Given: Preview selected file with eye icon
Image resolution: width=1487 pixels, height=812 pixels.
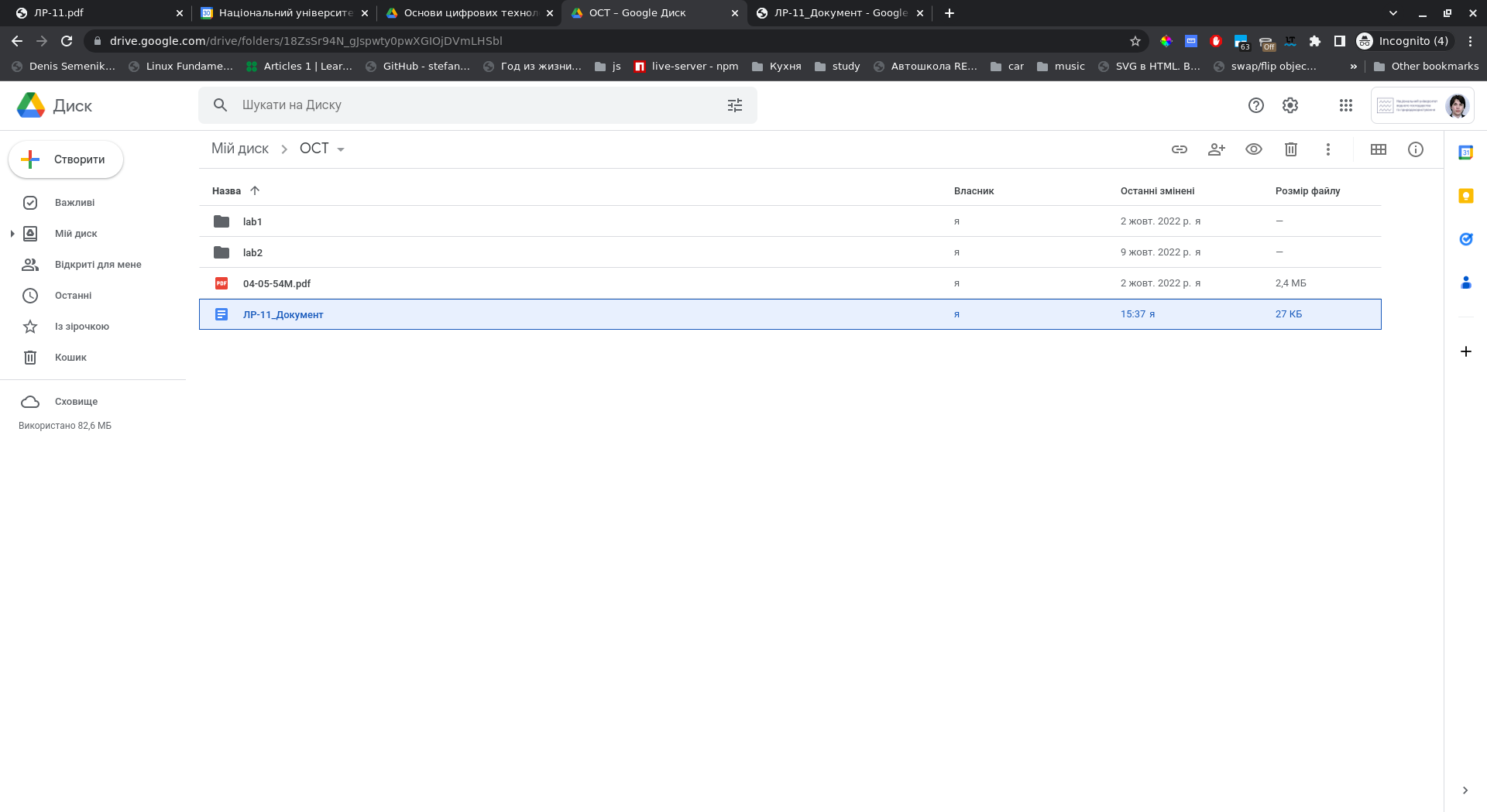Looking at the screenshot, I should click(x=1253, y=149).
